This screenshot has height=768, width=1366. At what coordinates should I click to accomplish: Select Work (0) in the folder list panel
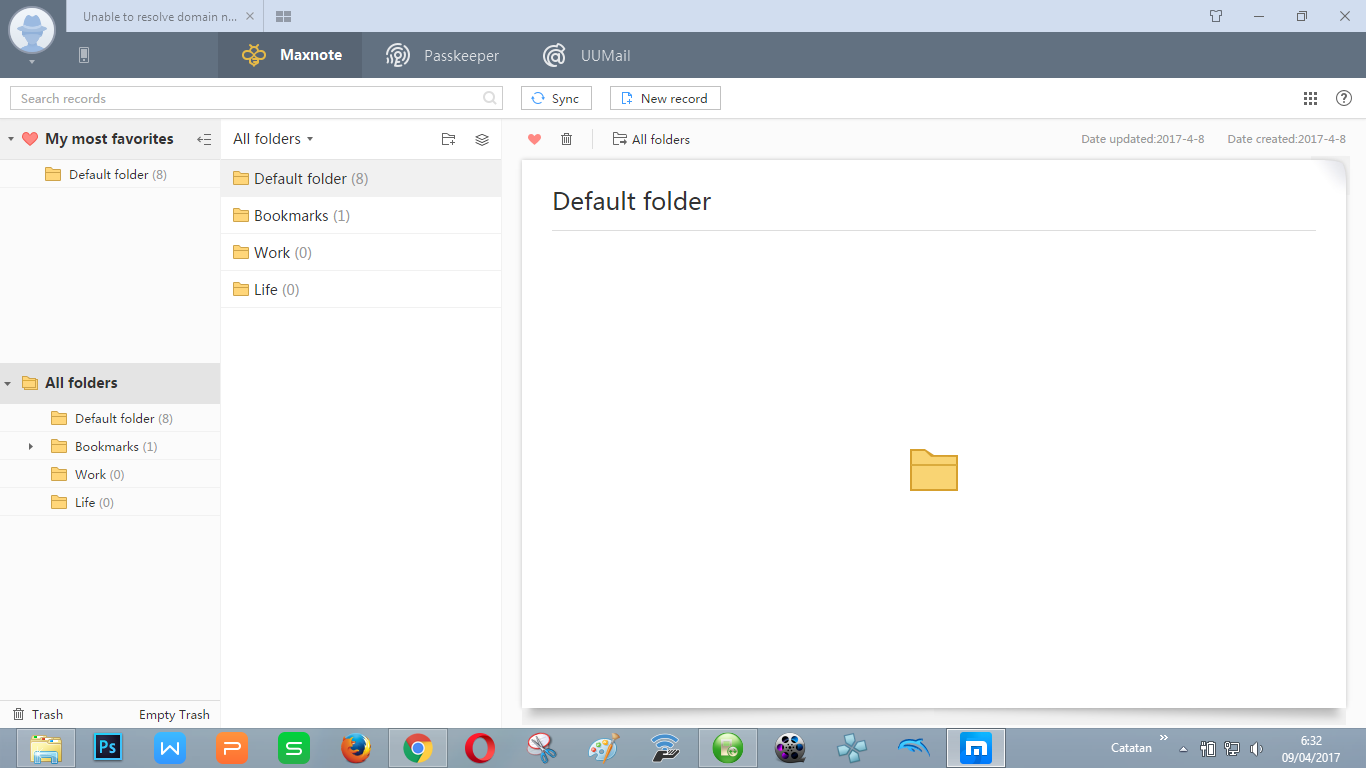click(x=361, y=252)
